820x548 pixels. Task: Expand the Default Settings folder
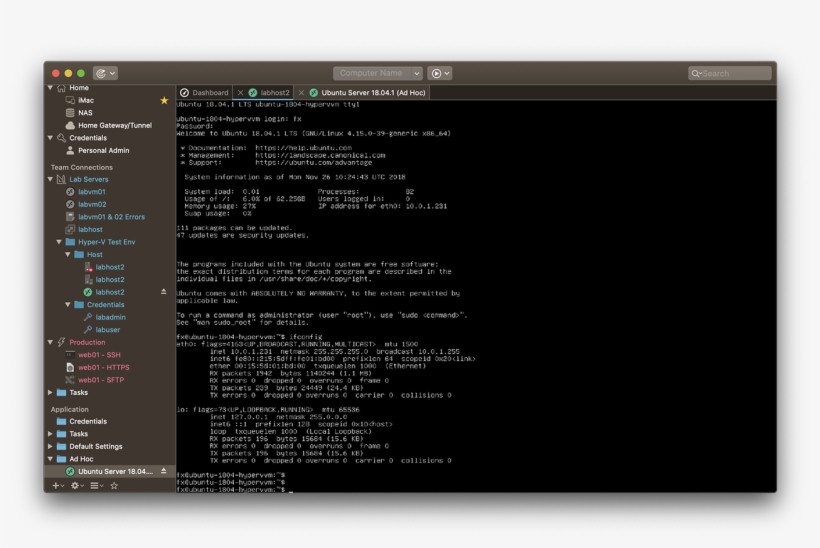50,446
